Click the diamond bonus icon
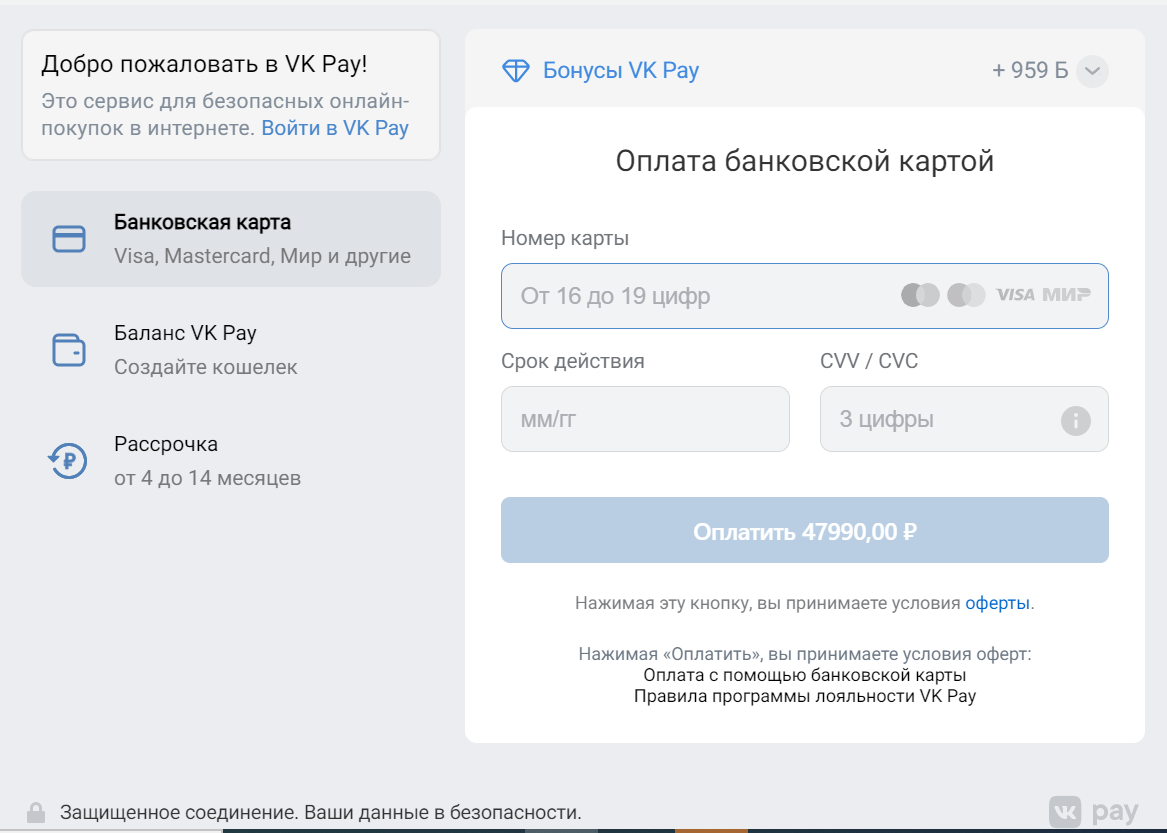The height and width of the screenshot is (833, 1167). click(515, 71)
